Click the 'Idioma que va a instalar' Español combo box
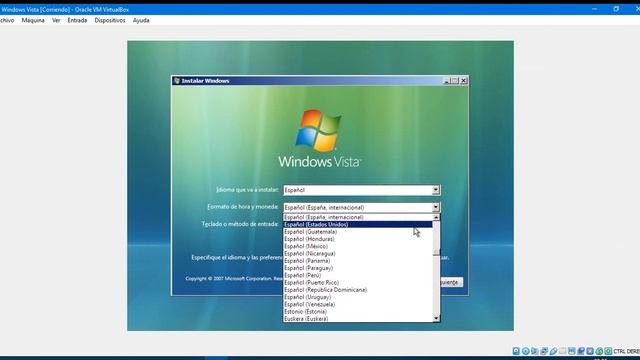This screenshot has width=640, height=360. click(x=361, y=190)
